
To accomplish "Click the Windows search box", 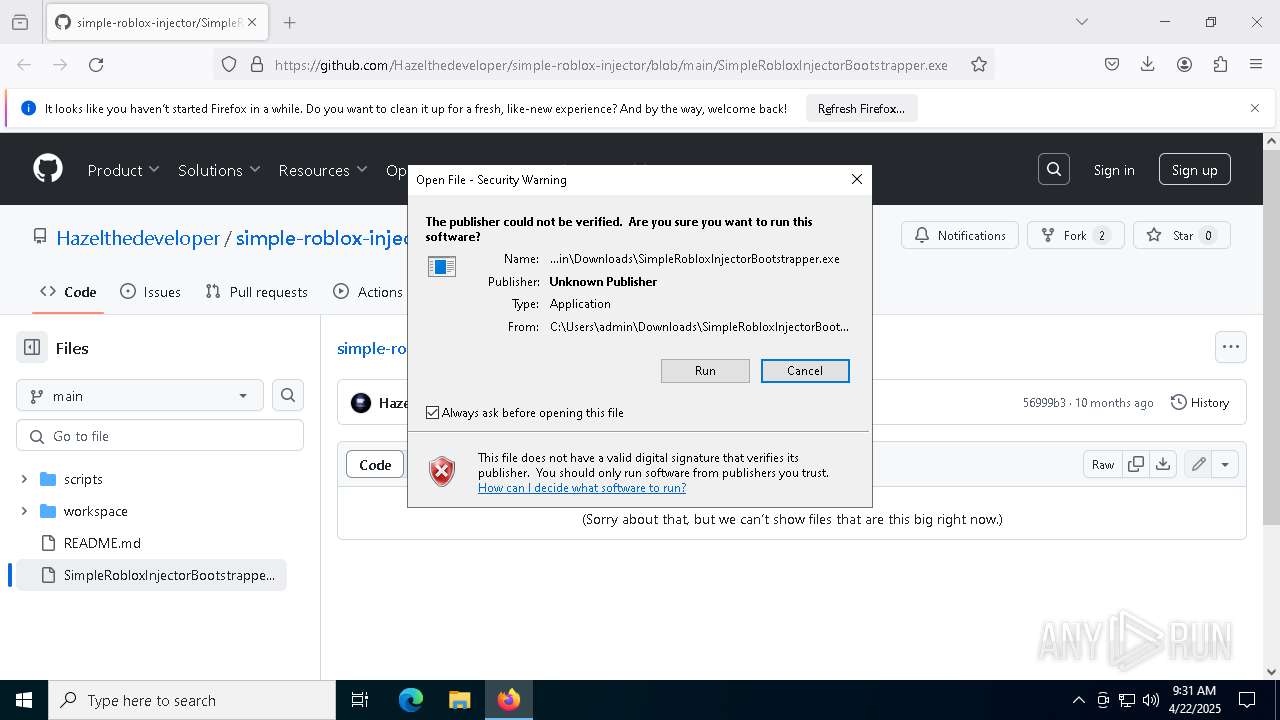I will (191, 700).
